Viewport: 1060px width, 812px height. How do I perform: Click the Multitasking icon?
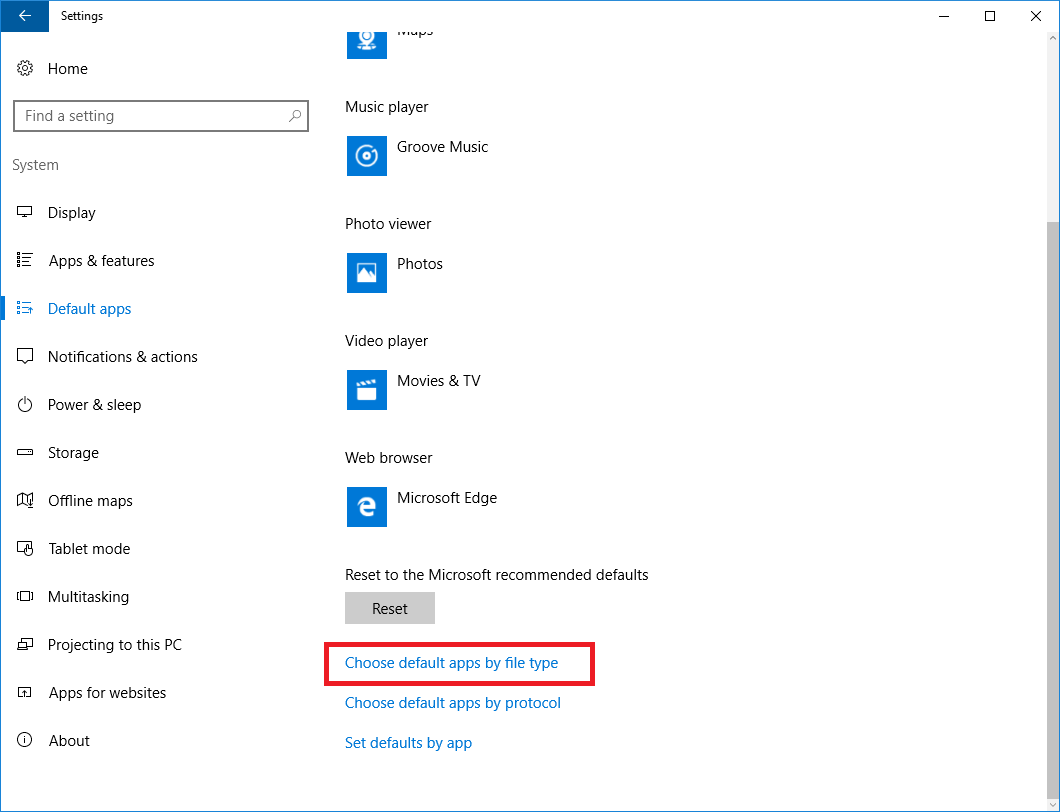coord(25,596)
